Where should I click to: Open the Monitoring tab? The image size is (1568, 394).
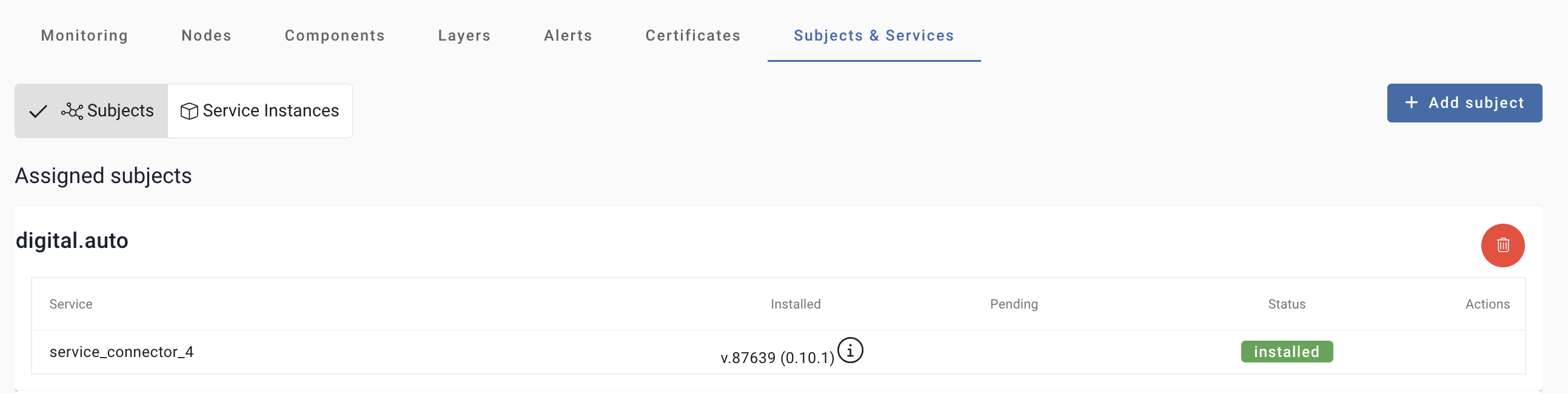tap(85, 36)
